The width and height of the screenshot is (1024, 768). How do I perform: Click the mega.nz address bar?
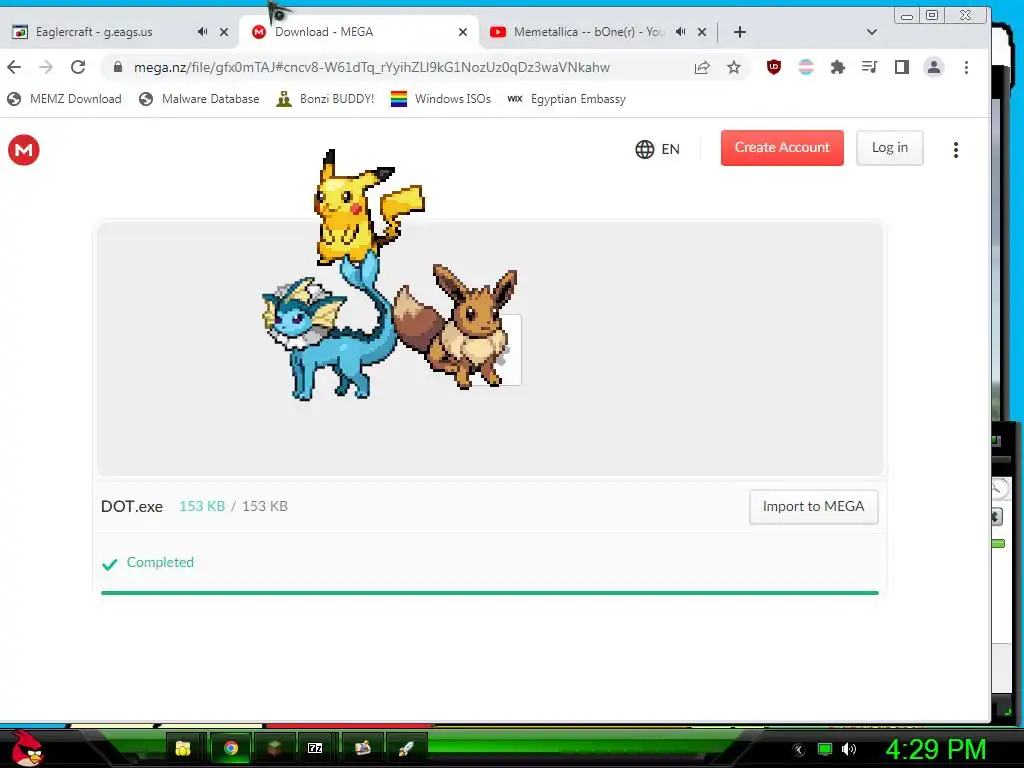tap(372, 67)
